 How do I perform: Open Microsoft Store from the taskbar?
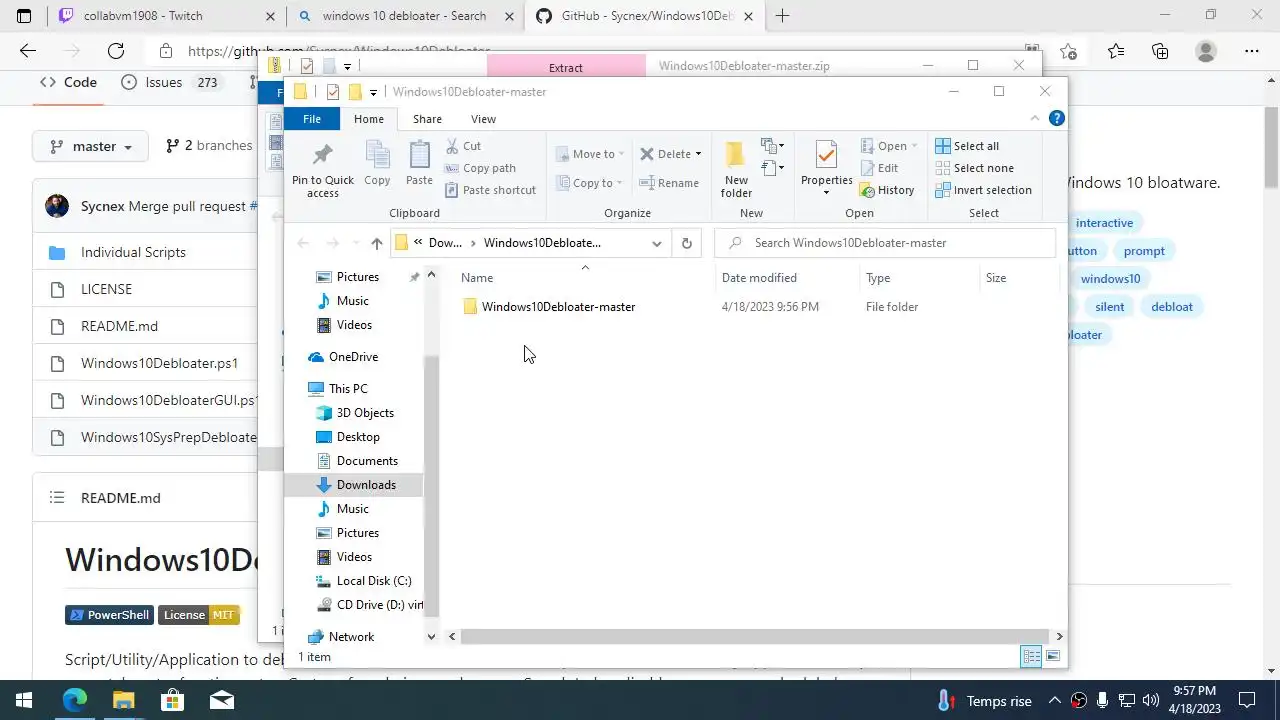pos(173,700)
